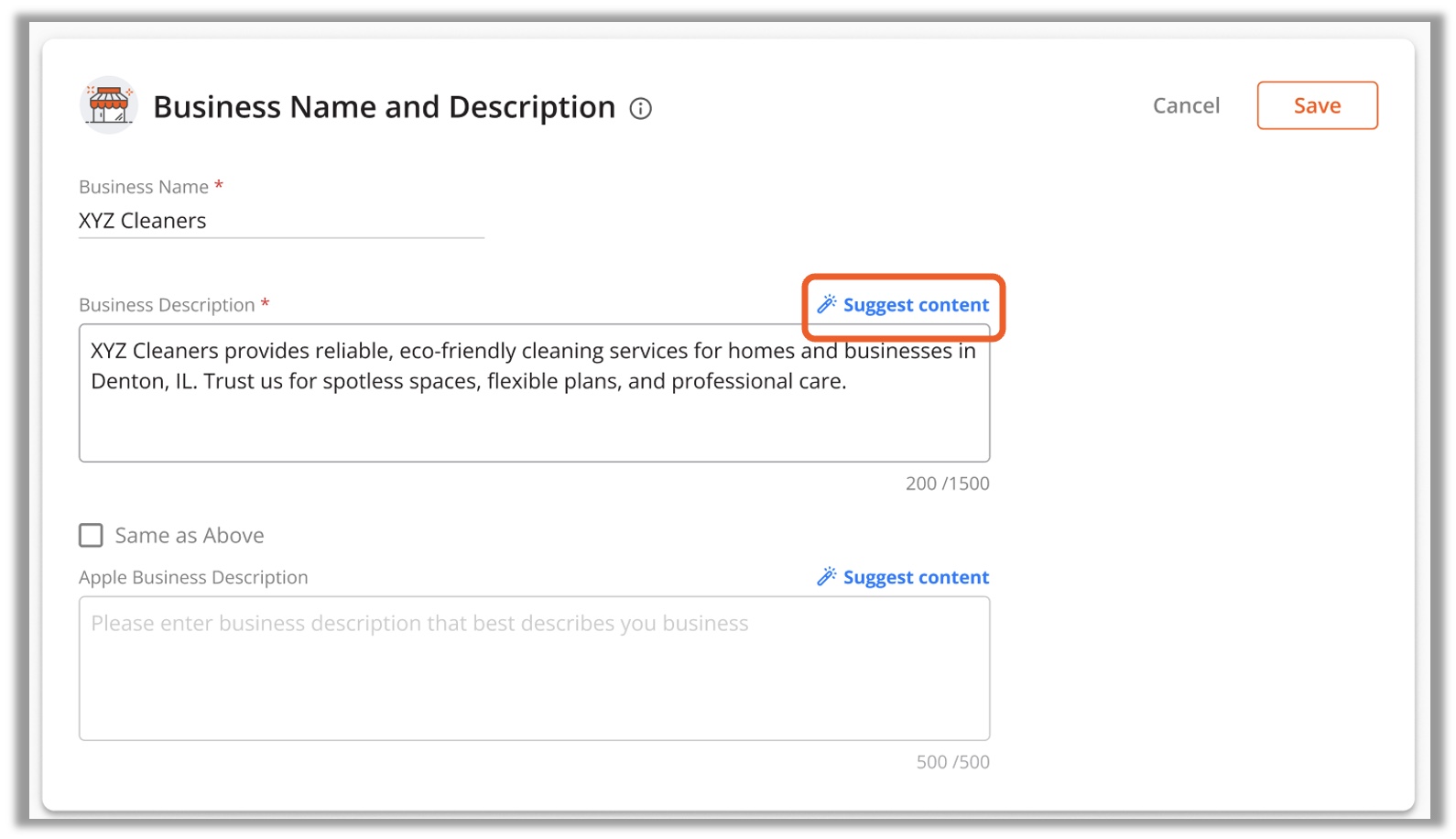Click the red asterisk next to Business Name
This screenshot has width=1456, height=839.
pos(219,185)
